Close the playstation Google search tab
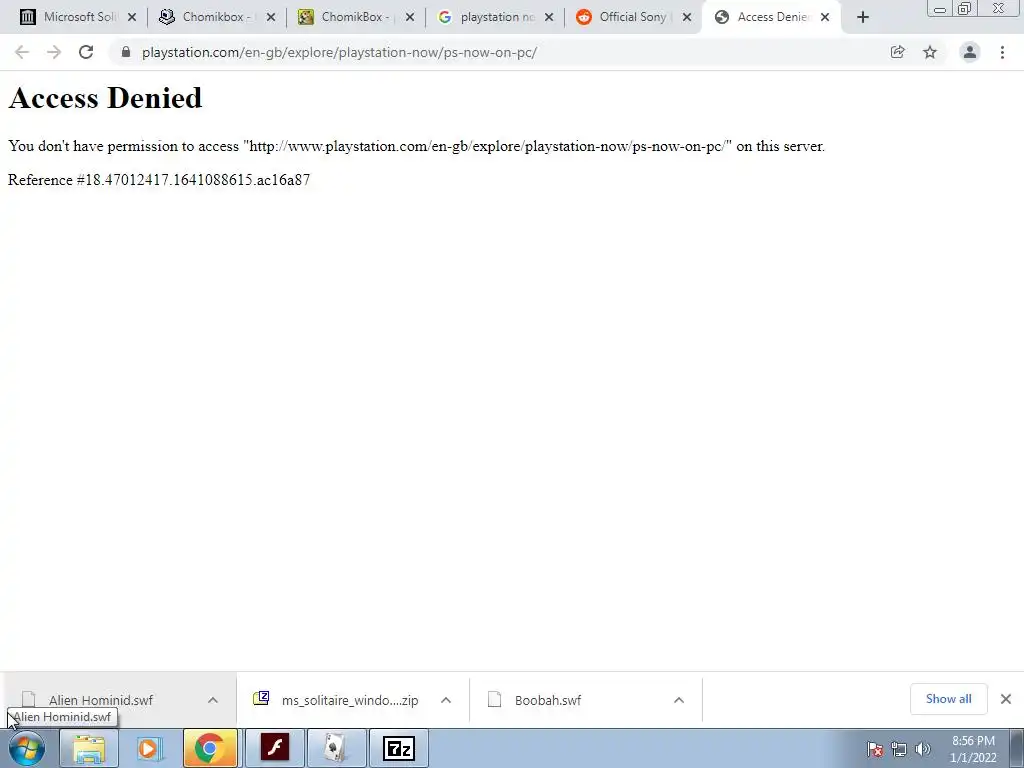The width and height of the screenshot is (1024, 768). (549, 18)
